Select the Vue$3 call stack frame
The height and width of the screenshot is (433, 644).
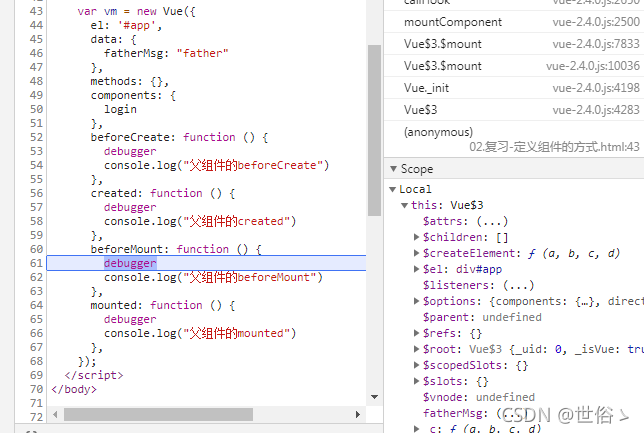514,110
